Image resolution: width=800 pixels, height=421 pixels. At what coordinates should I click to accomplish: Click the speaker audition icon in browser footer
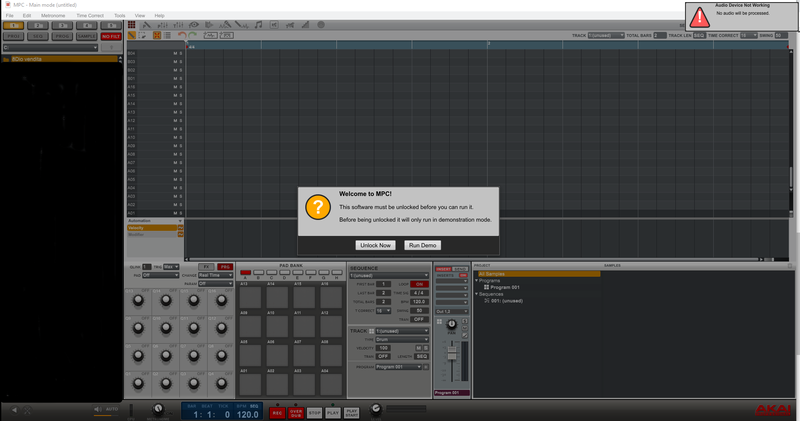pyautogui.click(x=97, y=409)
